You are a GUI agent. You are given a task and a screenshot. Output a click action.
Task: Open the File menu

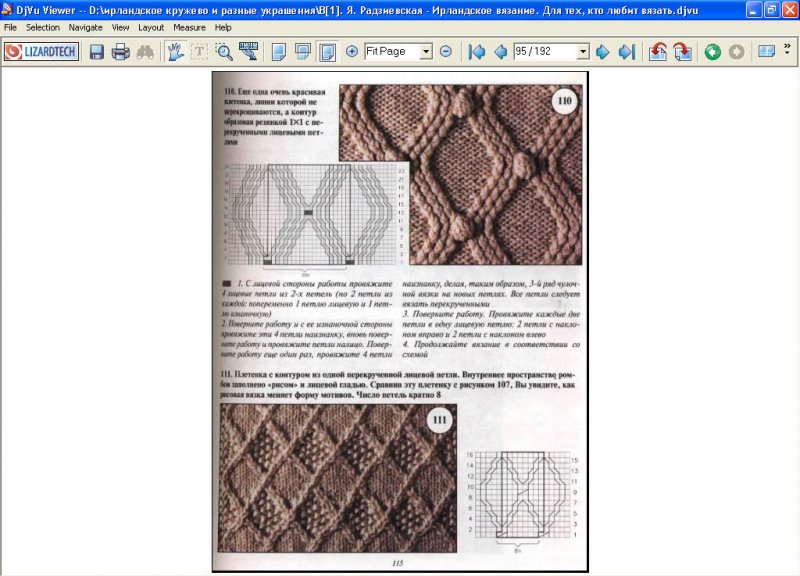click(x=10, y=28)
